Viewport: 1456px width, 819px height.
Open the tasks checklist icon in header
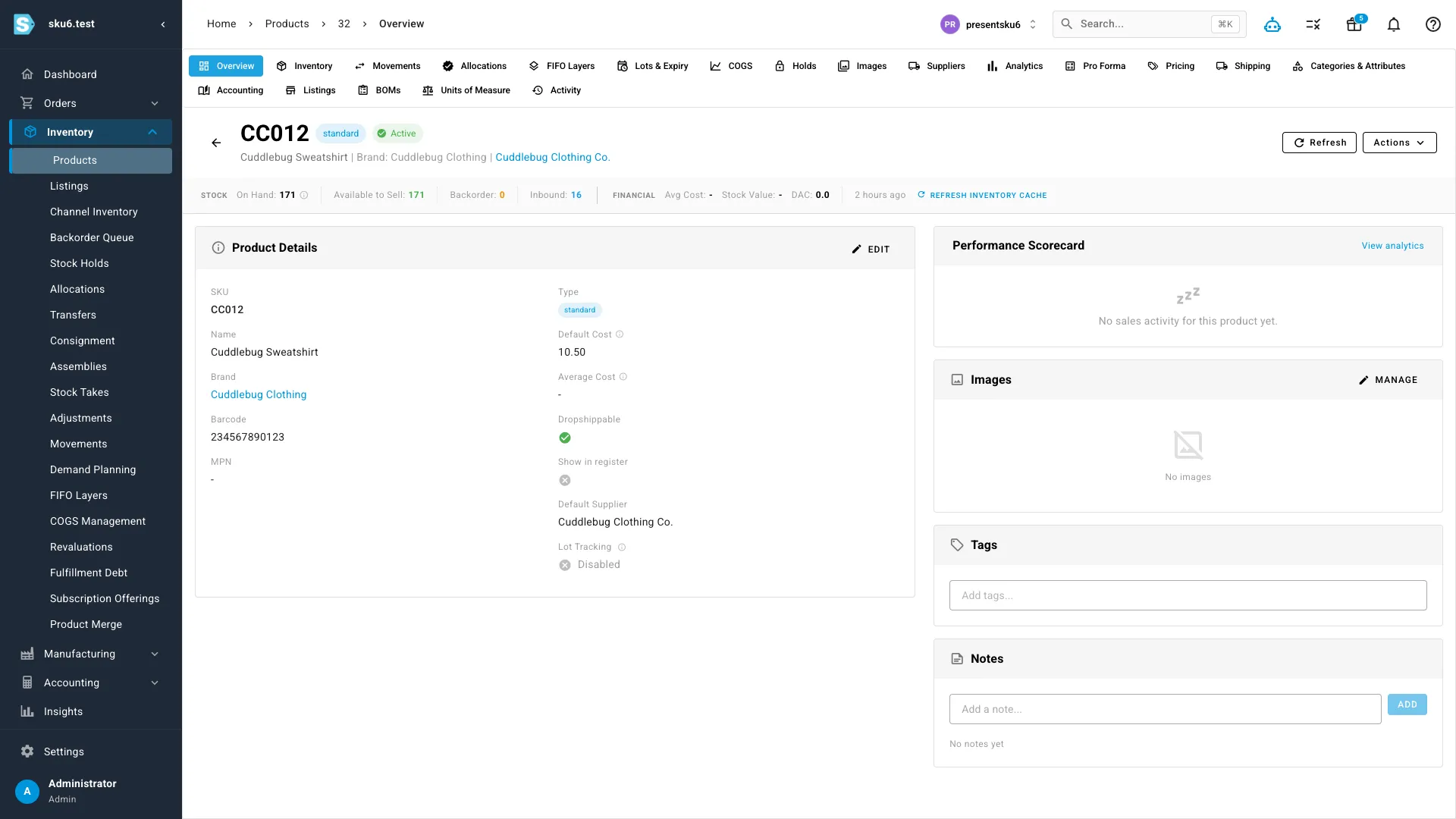(1313, 24)
